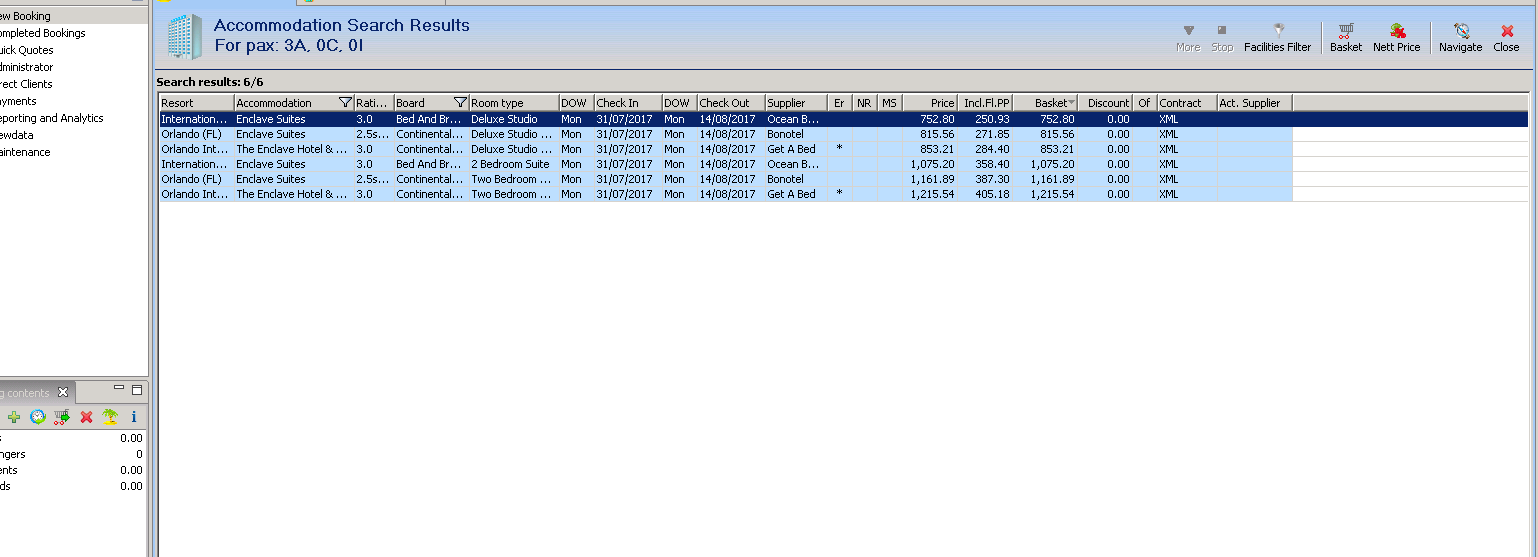Screen dimensions: 1538x557
Task: Maximize the booking contents panel
Action: click(137, 389)
